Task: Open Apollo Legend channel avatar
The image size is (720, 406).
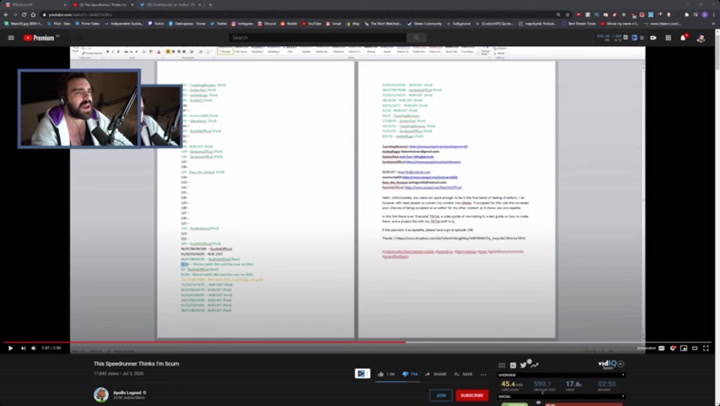Action: click(101, 395)
